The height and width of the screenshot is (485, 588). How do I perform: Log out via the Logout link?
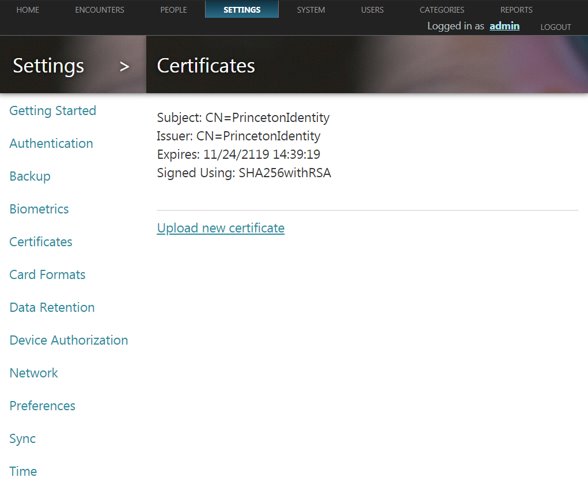[555, 27]
